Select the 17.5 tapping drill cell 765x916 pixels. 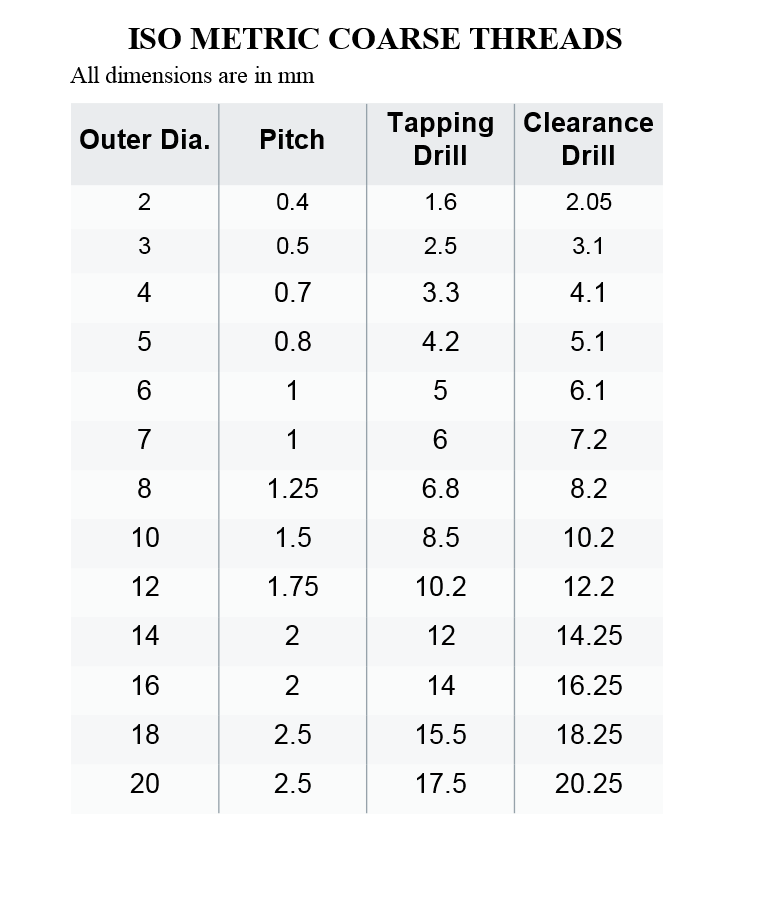[x=440, y=783]
